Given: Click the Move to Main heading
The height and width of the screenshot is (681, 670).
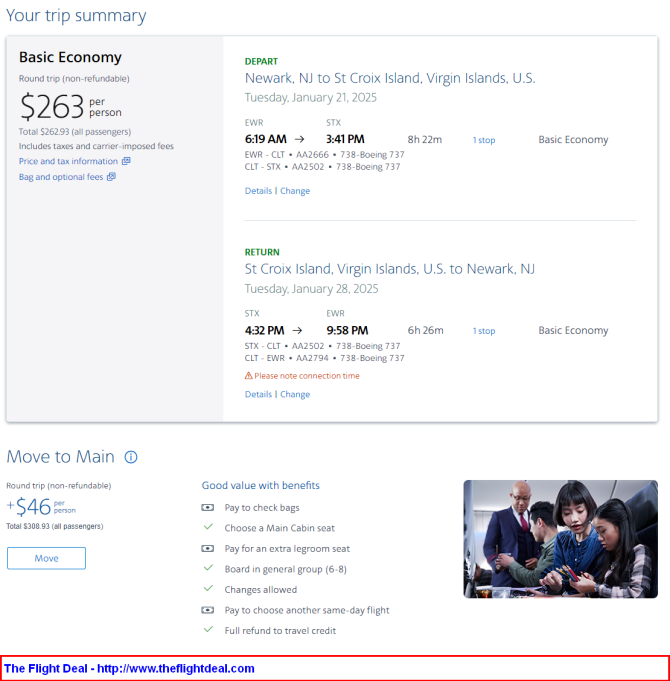Looking at the screenshot, I should (x=60, y=457).
